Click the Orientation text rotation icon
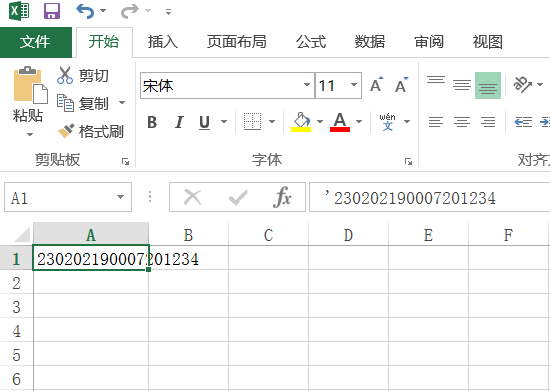 pos(522,85)
